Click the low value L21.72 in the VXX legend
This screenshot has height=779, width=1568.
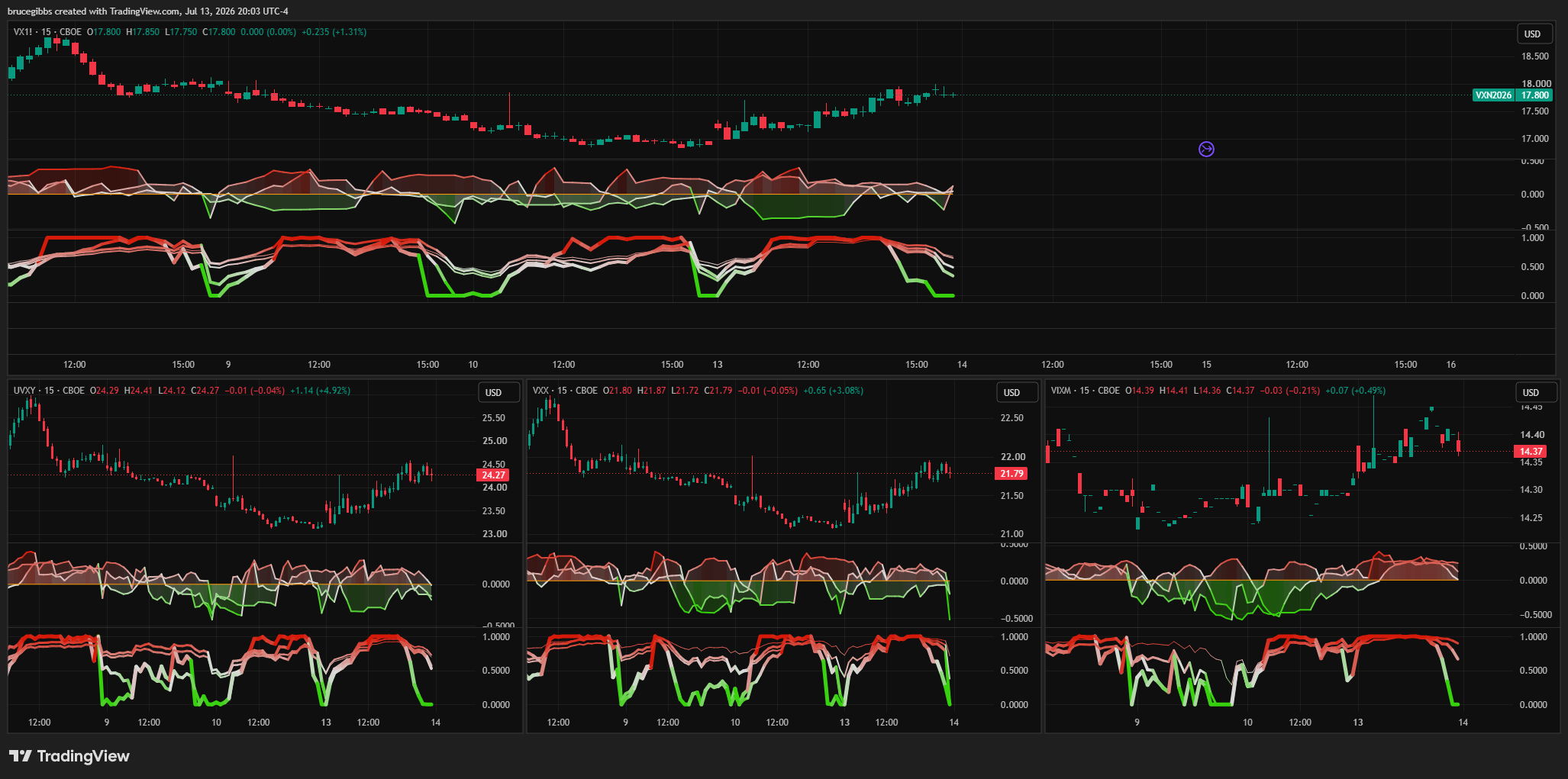685,391
